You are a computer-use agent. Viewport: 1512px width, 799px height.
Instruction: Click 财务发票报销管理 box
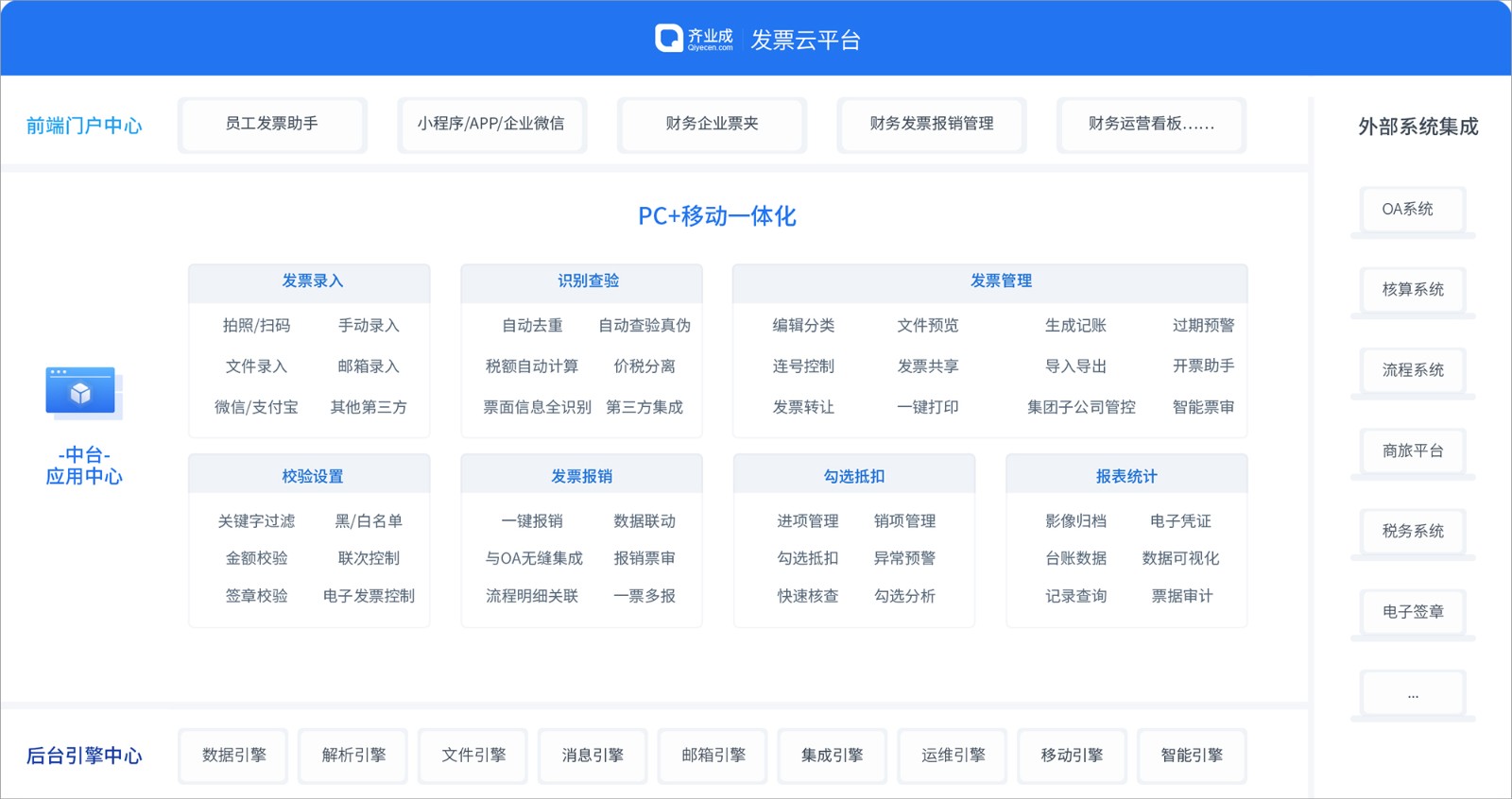coord(932,124)
